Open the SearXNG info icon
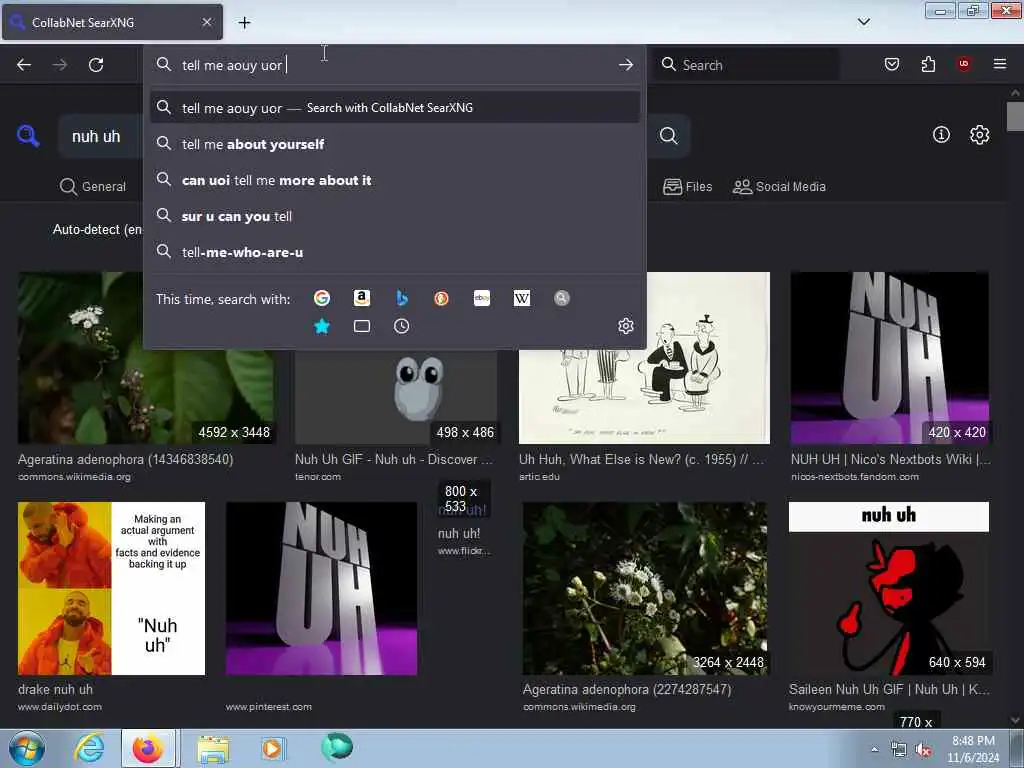The height and width of the screenshot is (768, 1024). 941,135
